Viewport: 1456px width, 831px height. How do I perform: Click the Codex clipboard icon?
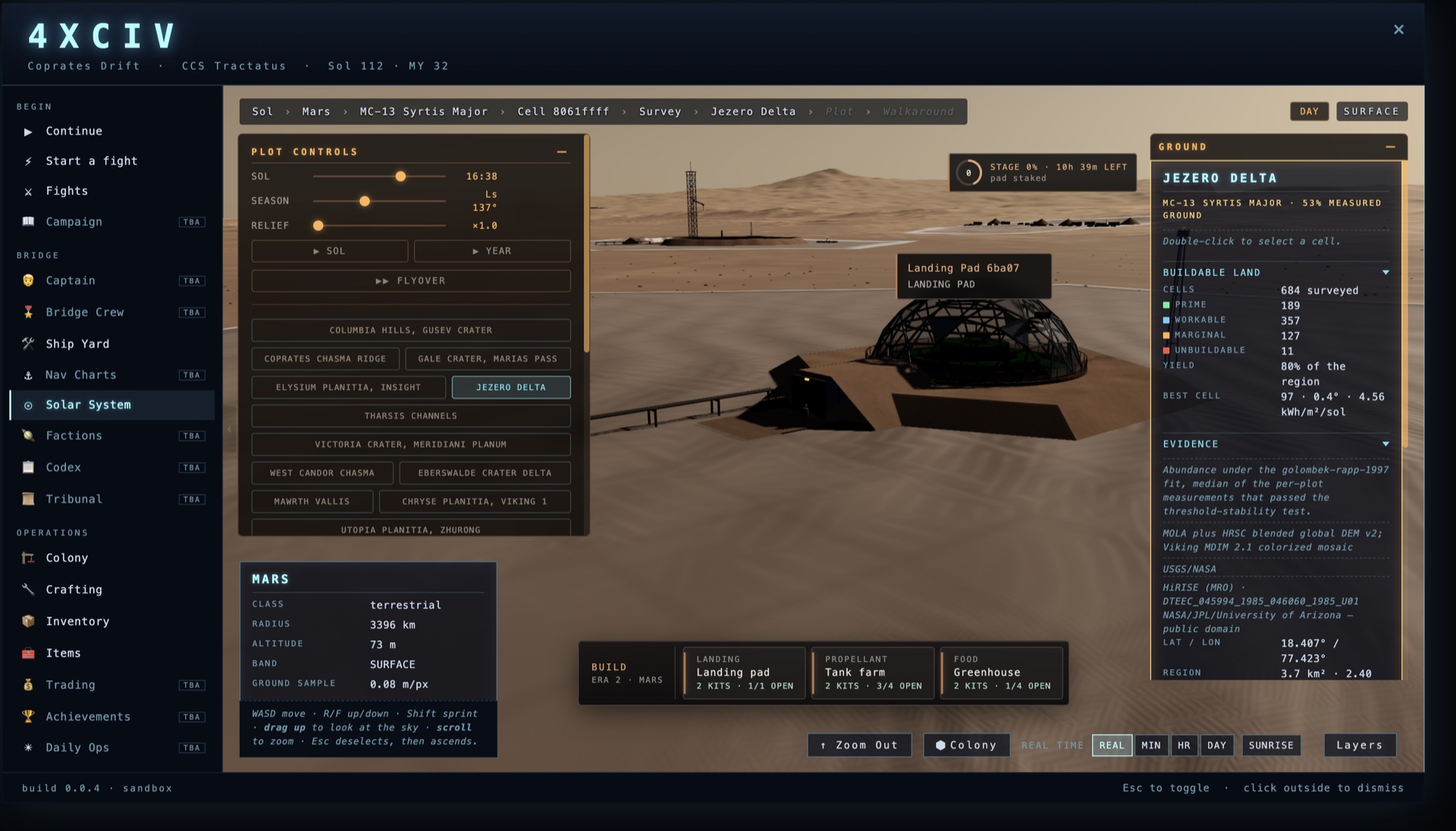(x=28, y=467)
